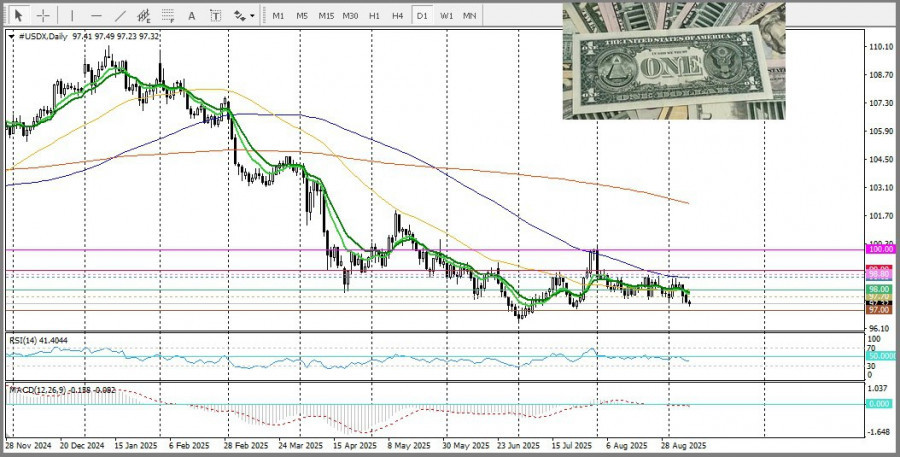Choose the equidistant channel tool
This screenshot has height=457, width=900.
pos(145,16)
